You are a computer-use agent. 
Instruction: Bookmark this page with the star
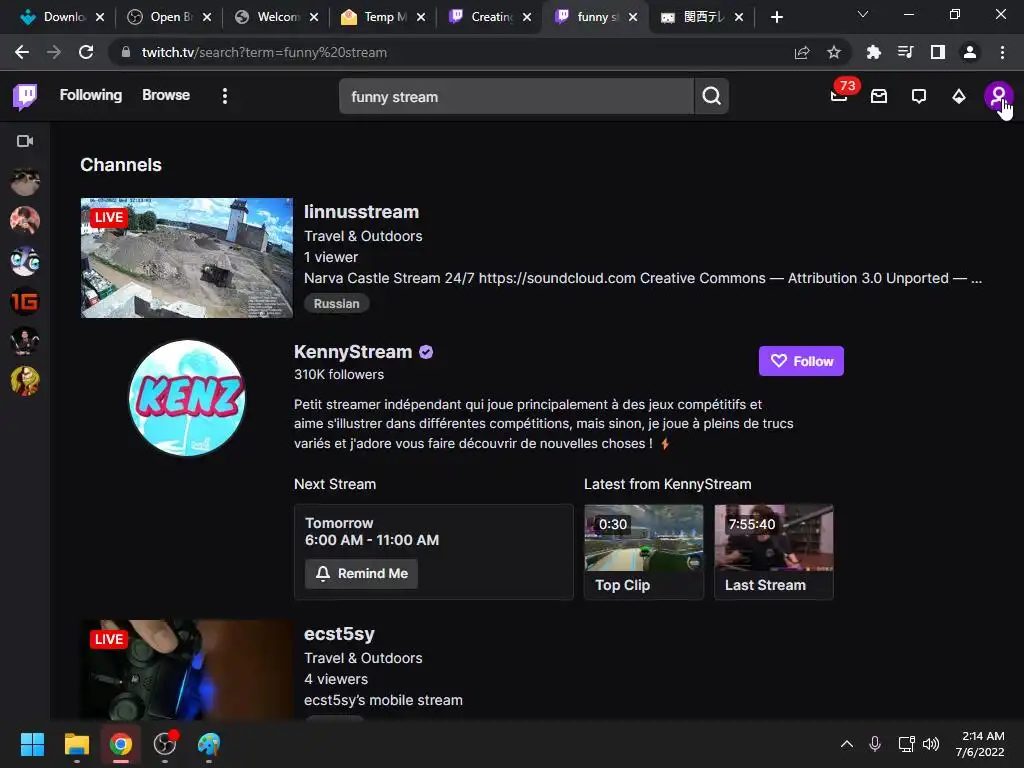click(x=834, y=52)
